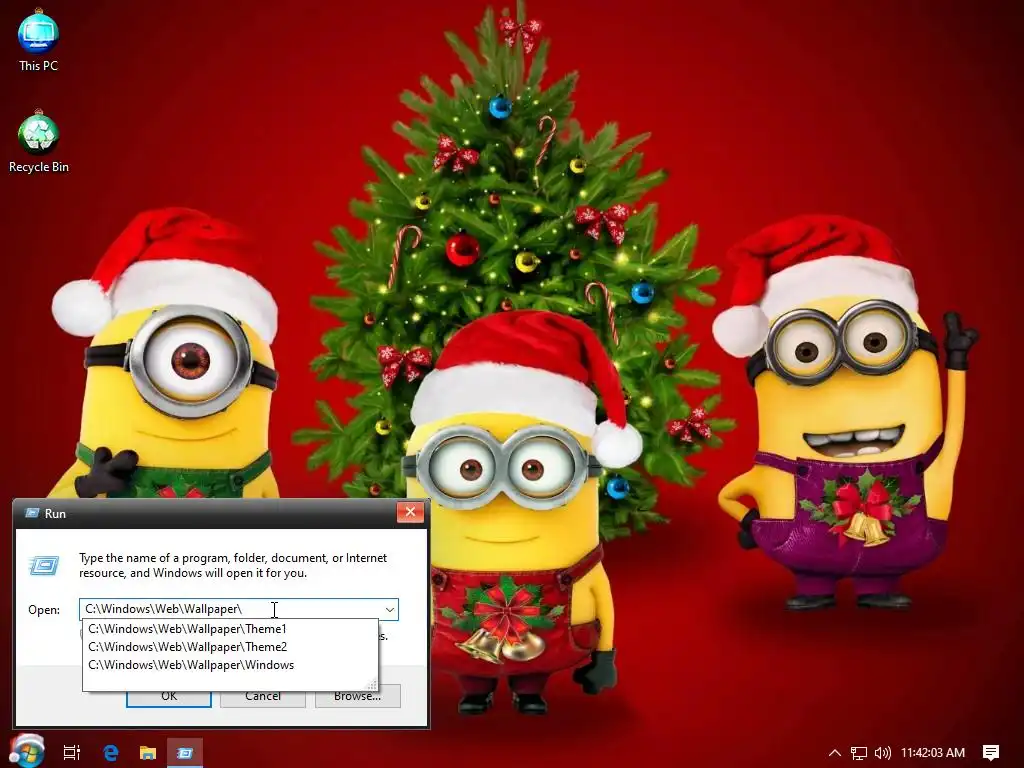Open the This PC desktop icon

coord(38,40)
